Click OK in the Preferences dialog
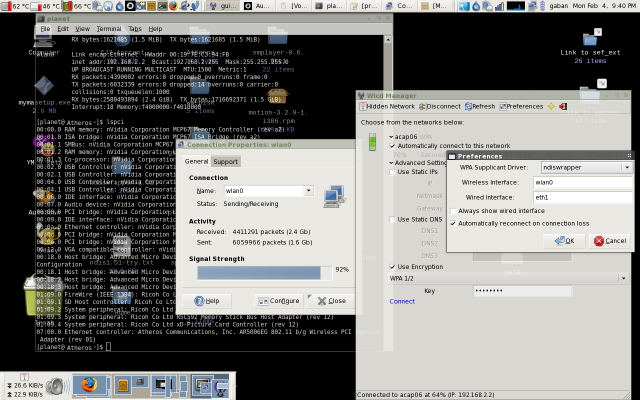Image resolution: width=640 pixels, height=400 pixels. coord(564,241)
